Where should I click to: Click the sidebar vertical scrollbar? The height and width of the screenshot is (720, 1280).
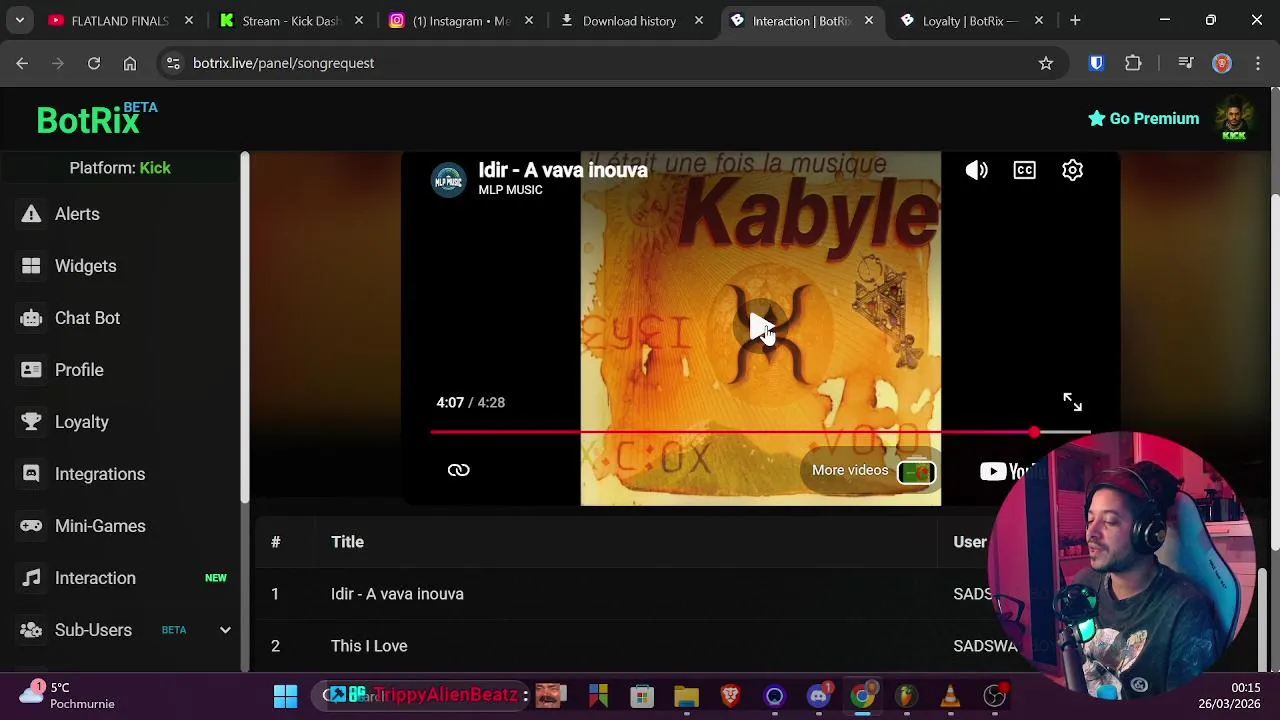(x=245, y=328)
